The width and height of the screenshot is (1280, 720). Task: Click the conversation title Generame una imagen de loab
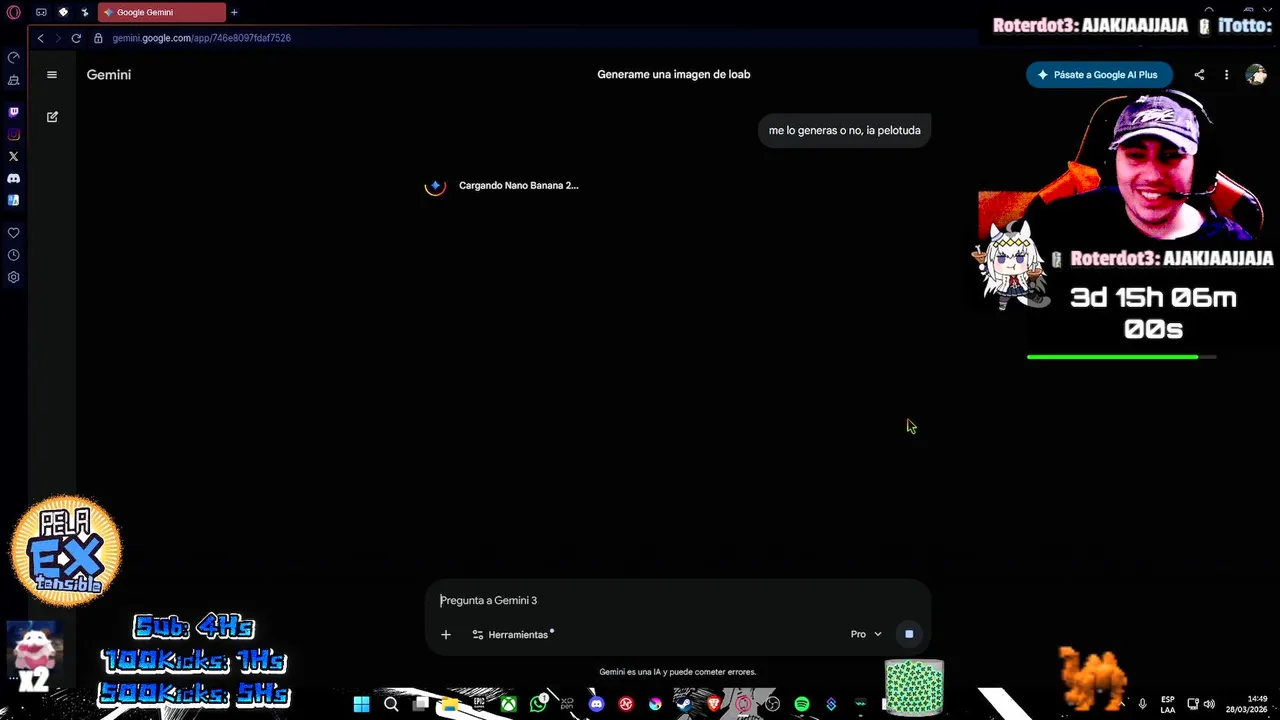[674, 75]
